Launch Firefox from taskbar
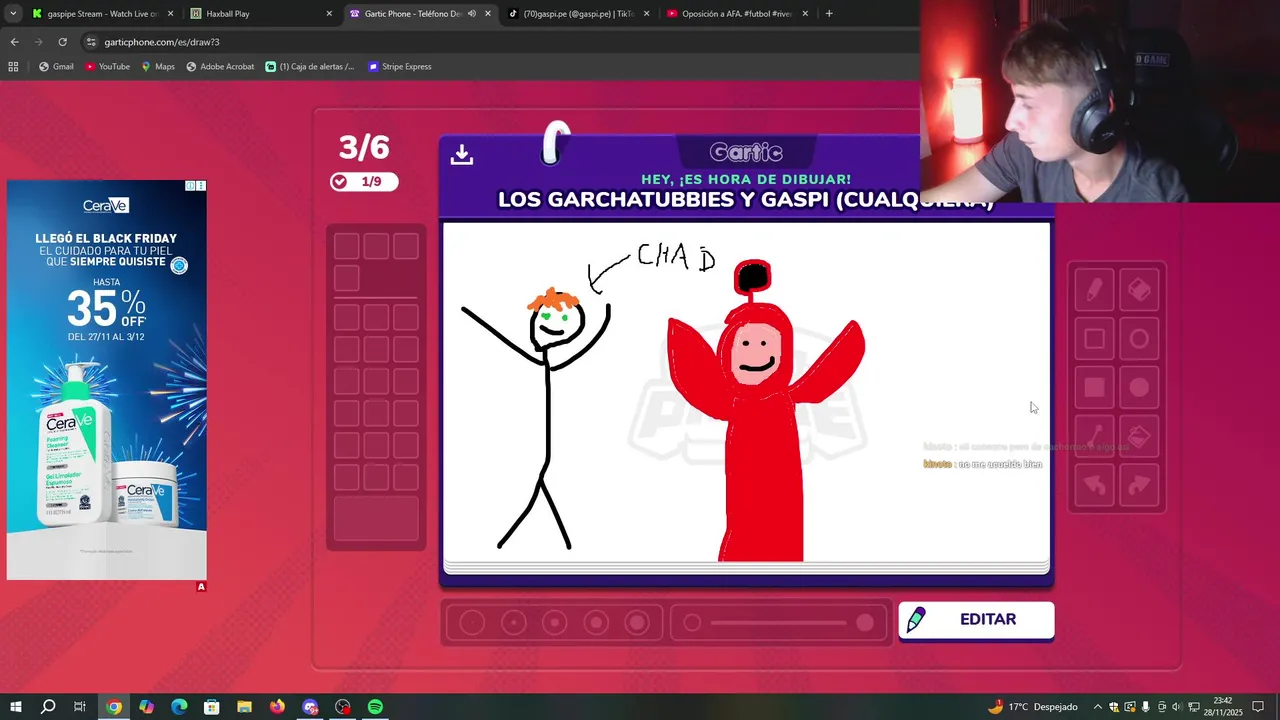The width and height of the screenshot is (1280, 720). click(277, 707)
